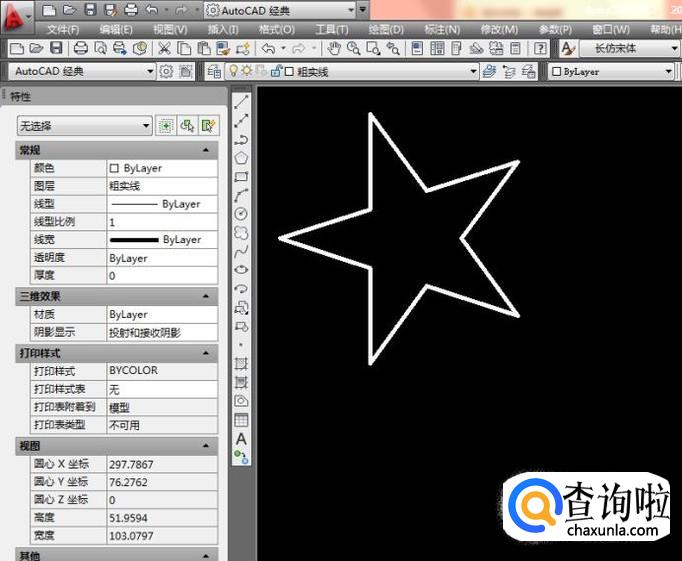Click the 颜色 ByLayer color swatch field
Screen dimensions: 682x561
[162, 168]
